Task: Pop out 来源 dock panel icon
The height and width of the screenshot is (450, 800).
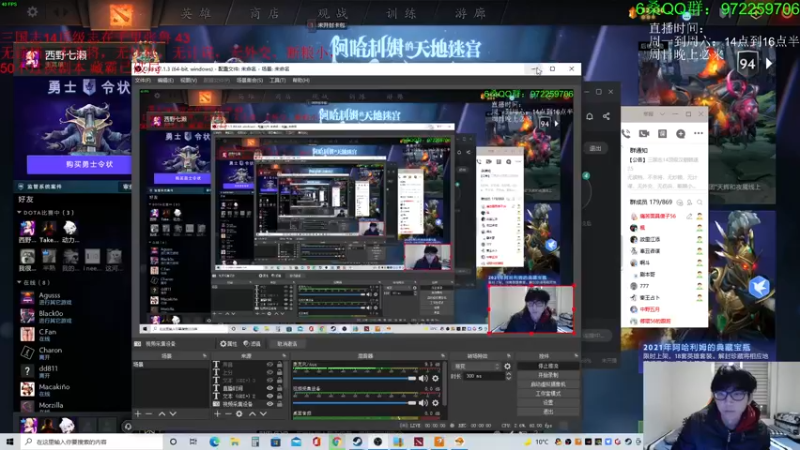Action: [284, 356]
